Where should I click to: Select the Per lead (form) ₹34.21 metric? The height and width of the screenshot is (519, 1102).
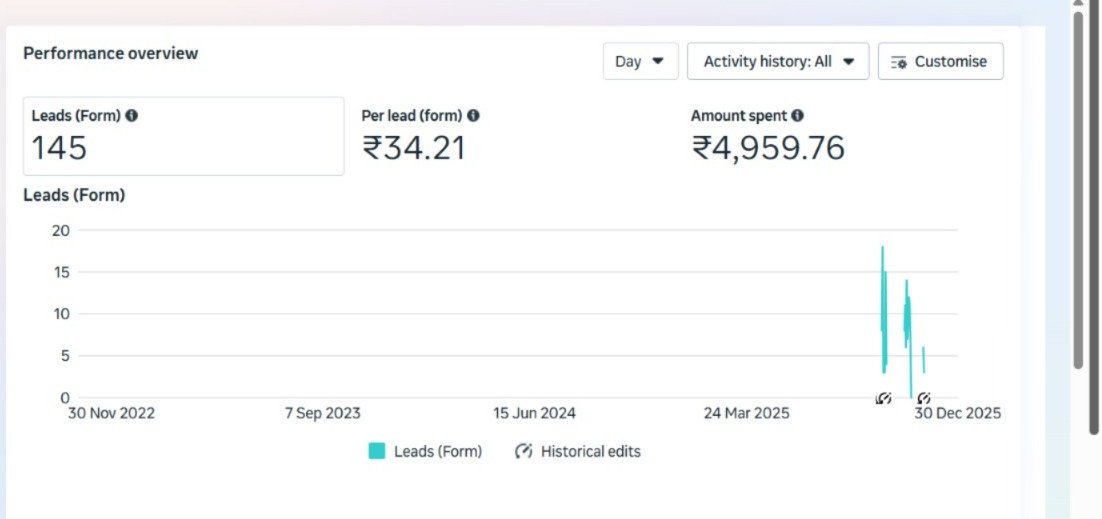420,136
